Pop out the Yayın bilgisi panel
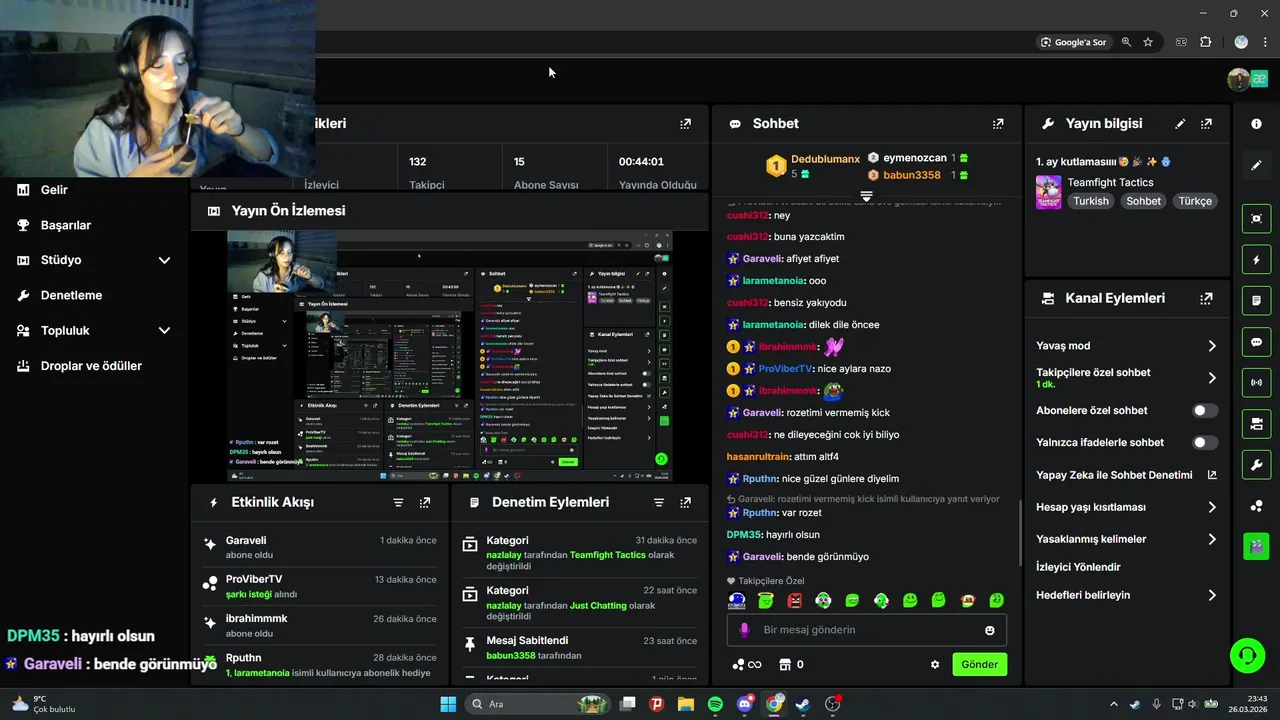 1206,124
